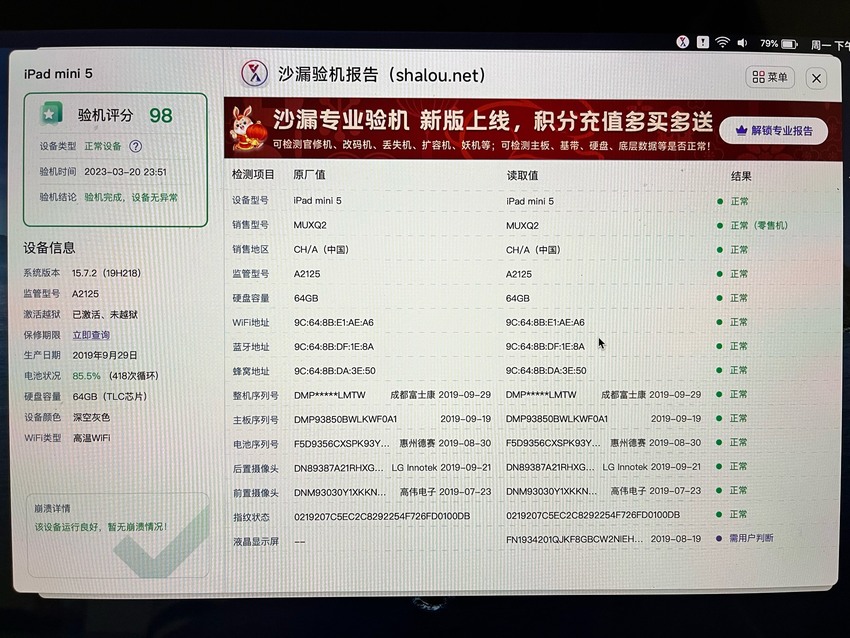Click the hourglass logo beside 沙漏验机报告 title
Viewport: 850px width, 638px height.
(255, 73)
